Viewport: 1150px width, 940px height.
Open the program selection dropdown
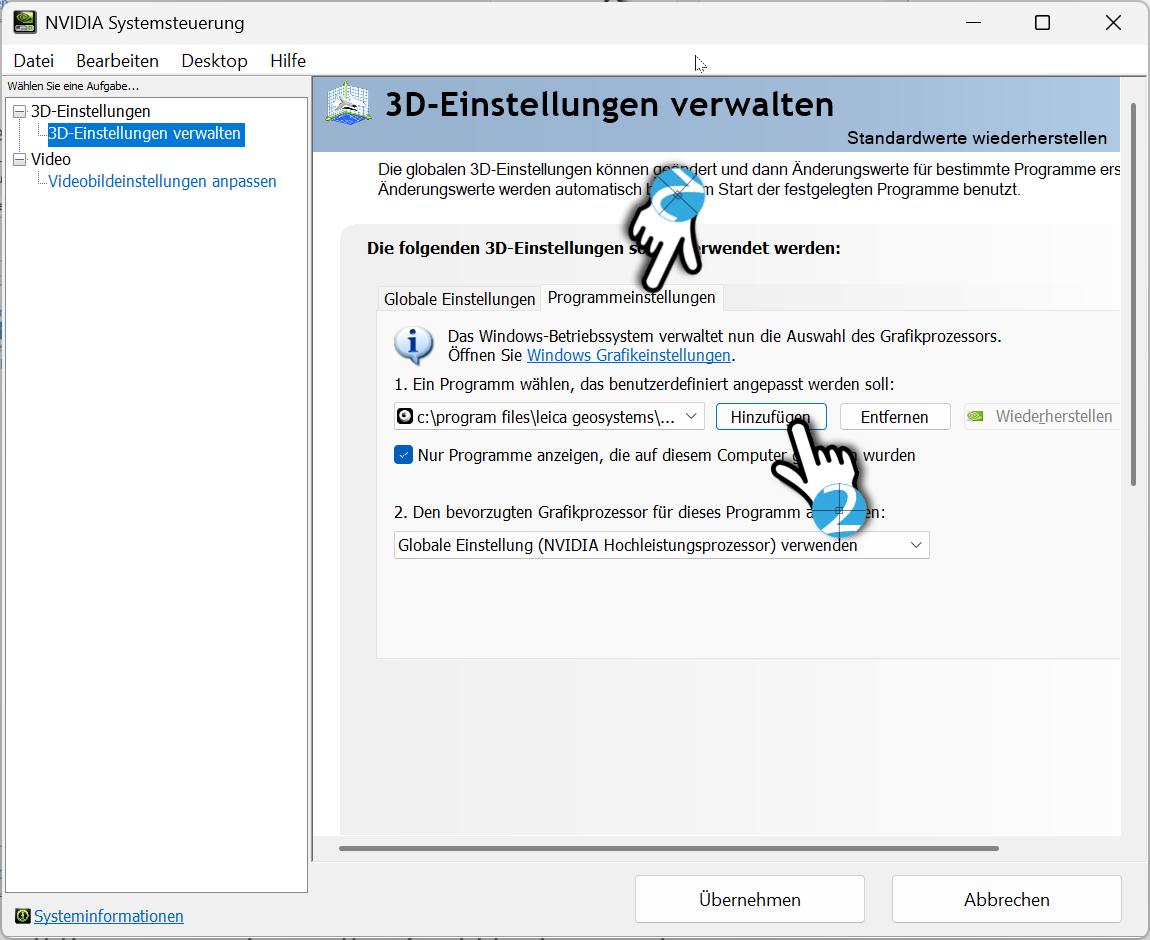coord(549,416)
